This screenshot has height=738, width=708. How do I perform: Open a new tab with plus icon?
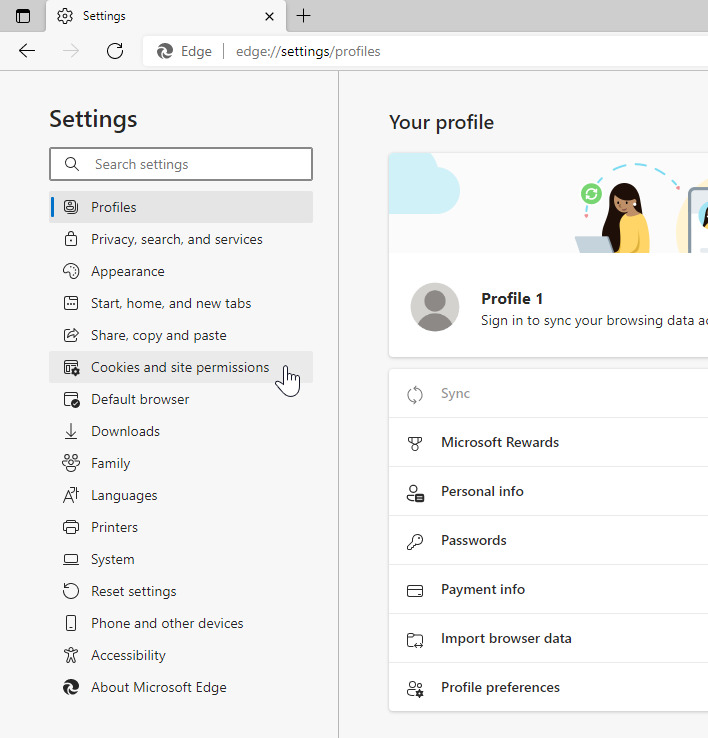pos(304,16)
